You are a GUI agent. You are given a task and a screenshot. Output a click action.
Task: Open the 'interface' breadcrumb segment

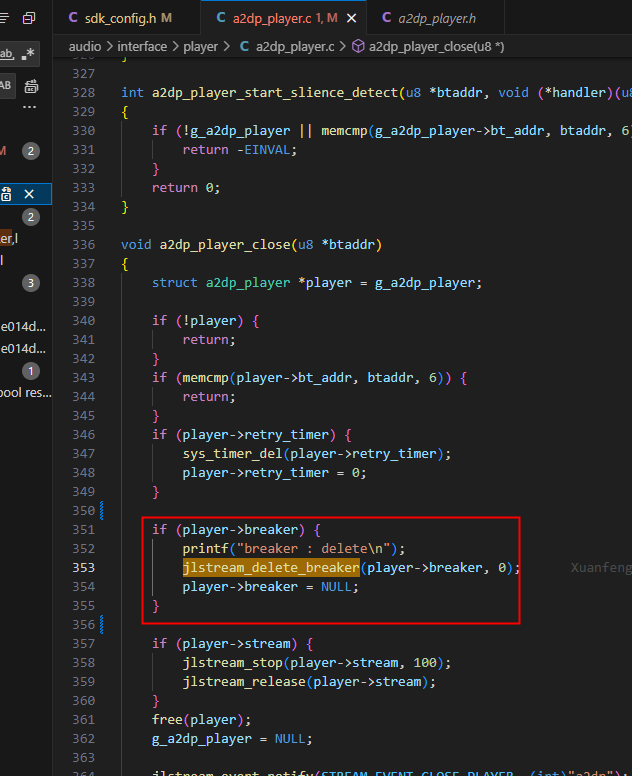pyautogui.click(x=142, y=47)
